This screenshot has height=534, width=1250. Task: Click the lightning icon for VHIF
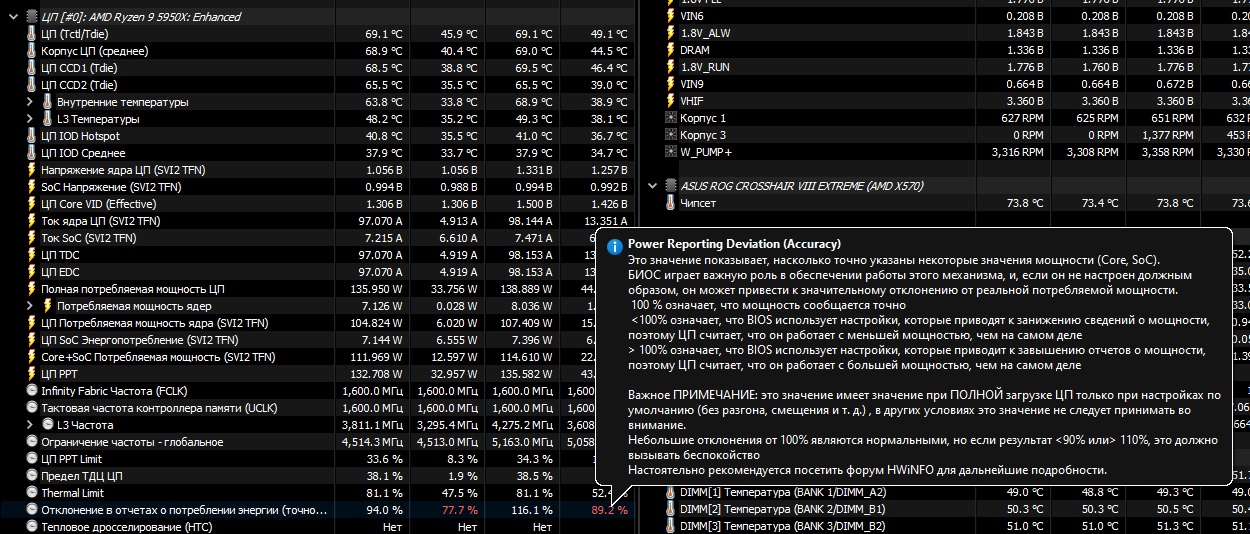point(670,101)
